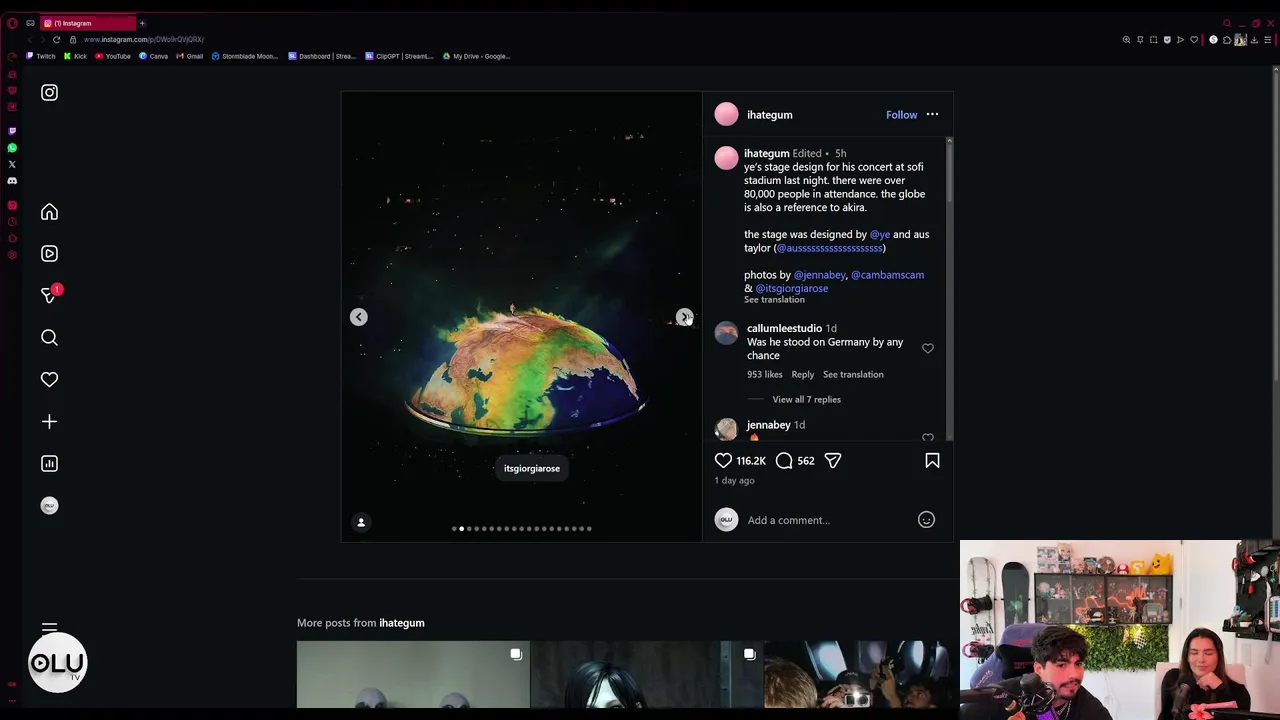
Task: Open Kick bookmark
Action: click(x=75, y=56)
